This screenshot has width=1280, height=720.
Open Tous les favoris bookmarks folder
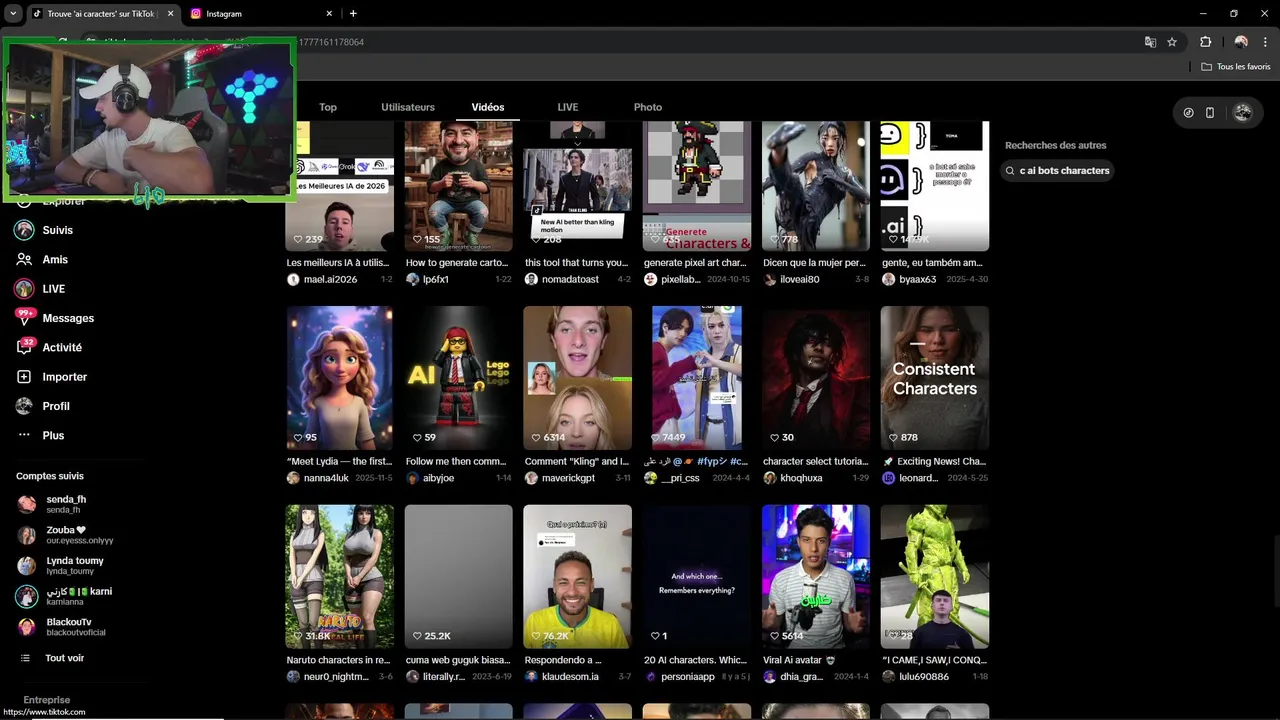(1237, 67)
